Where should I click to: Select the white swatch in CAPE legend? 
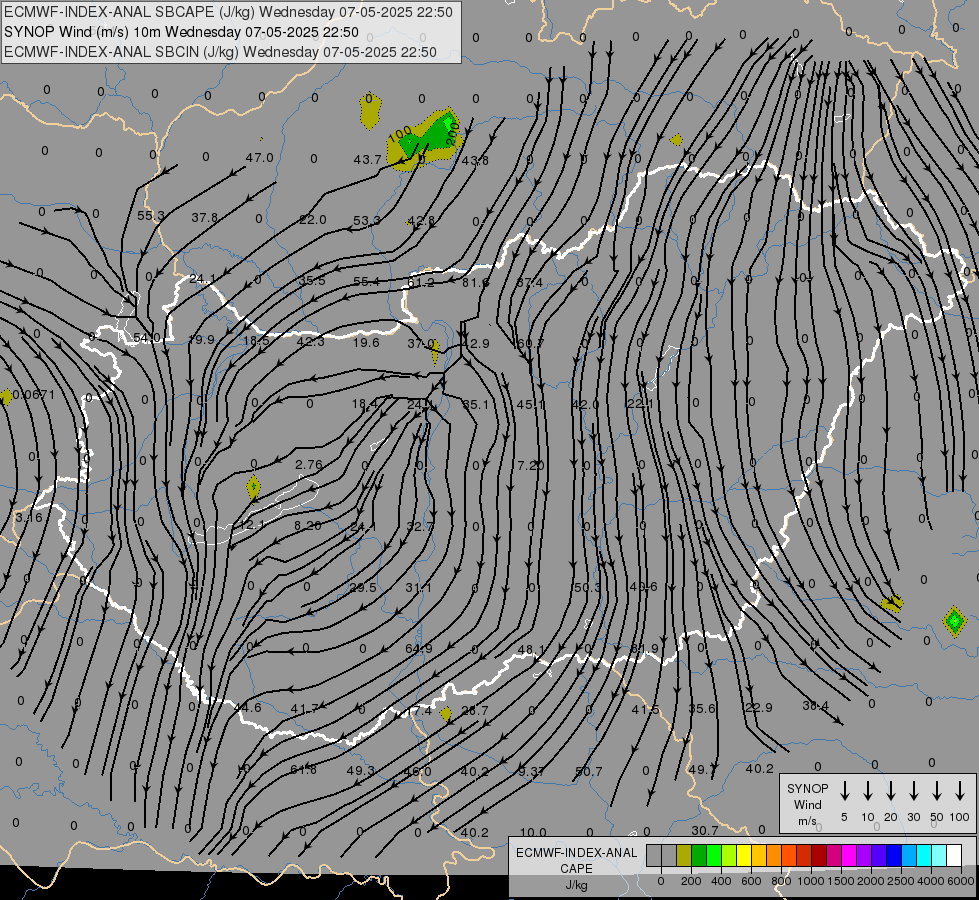(954, 855)
